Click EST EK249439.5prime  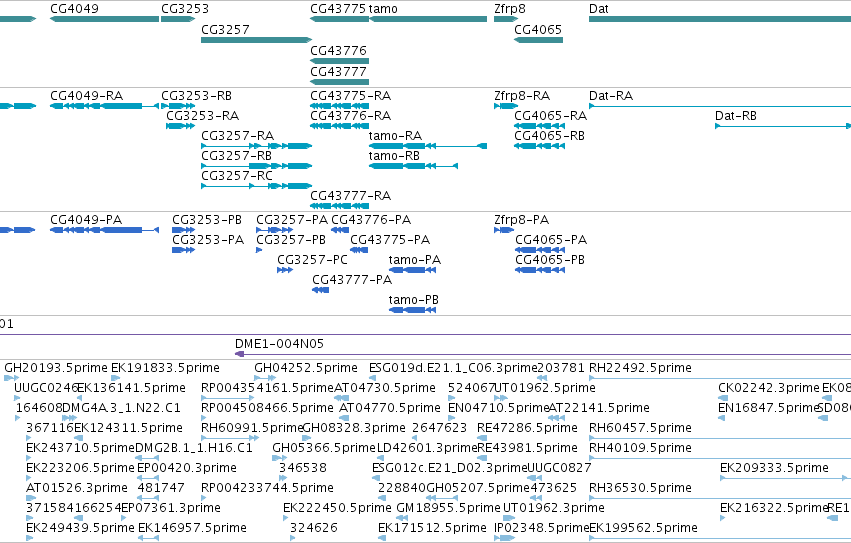(30, 538)
